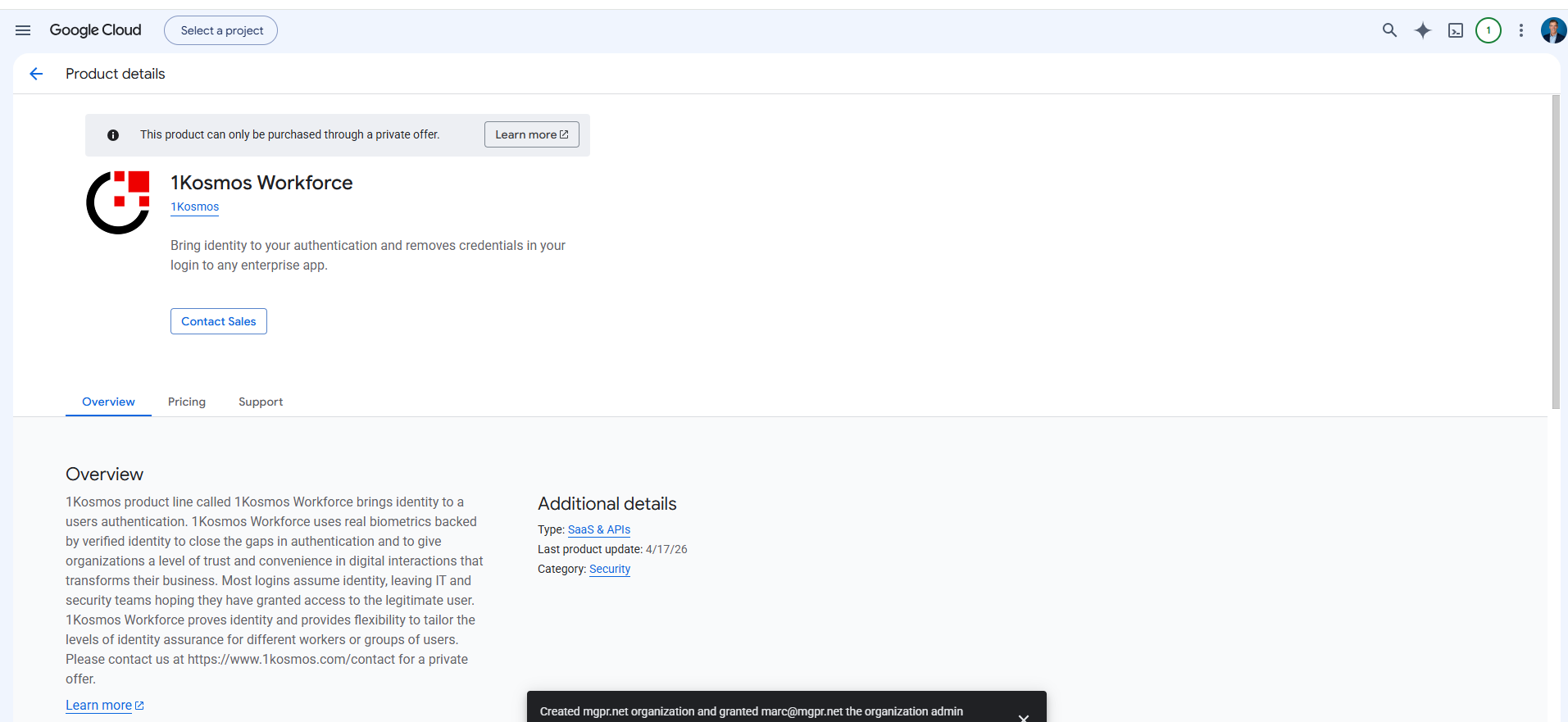Click the Additional details heading
The image size is (1568, 722).
(607, 503)
